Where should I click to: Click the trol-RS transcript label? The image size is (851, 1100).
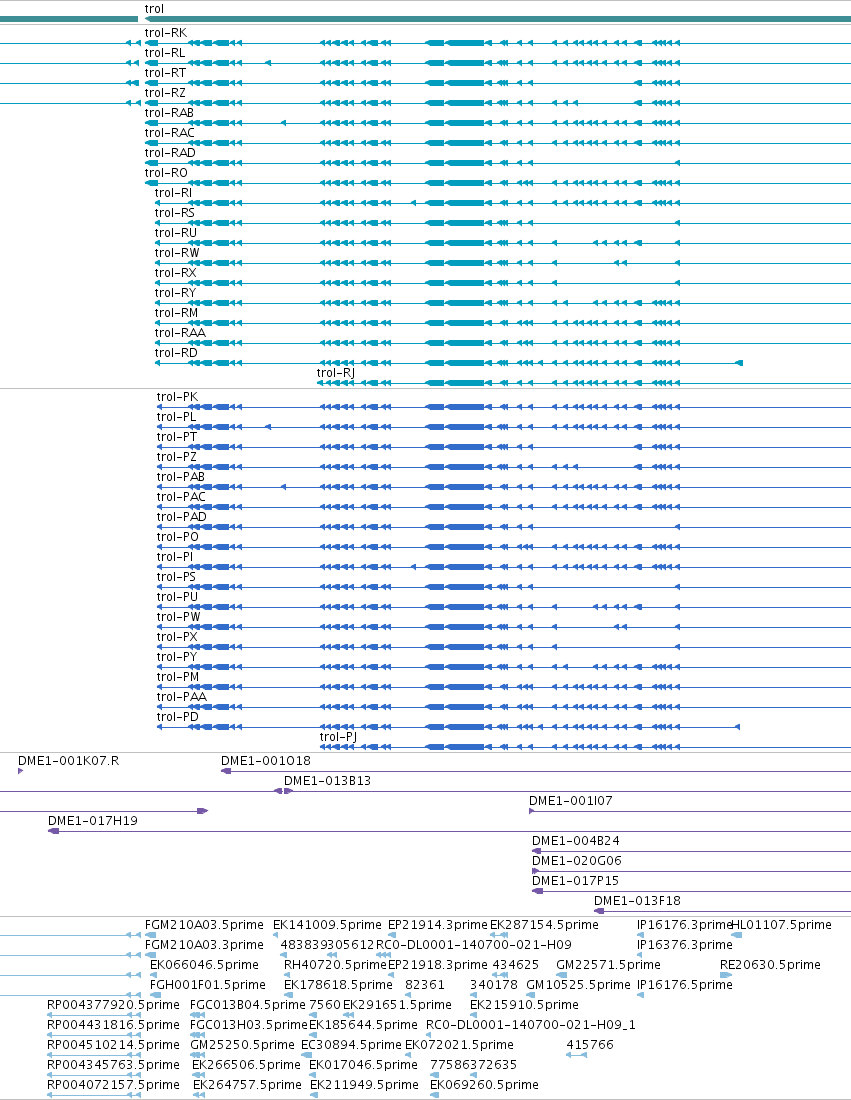[x=175, y=213]
